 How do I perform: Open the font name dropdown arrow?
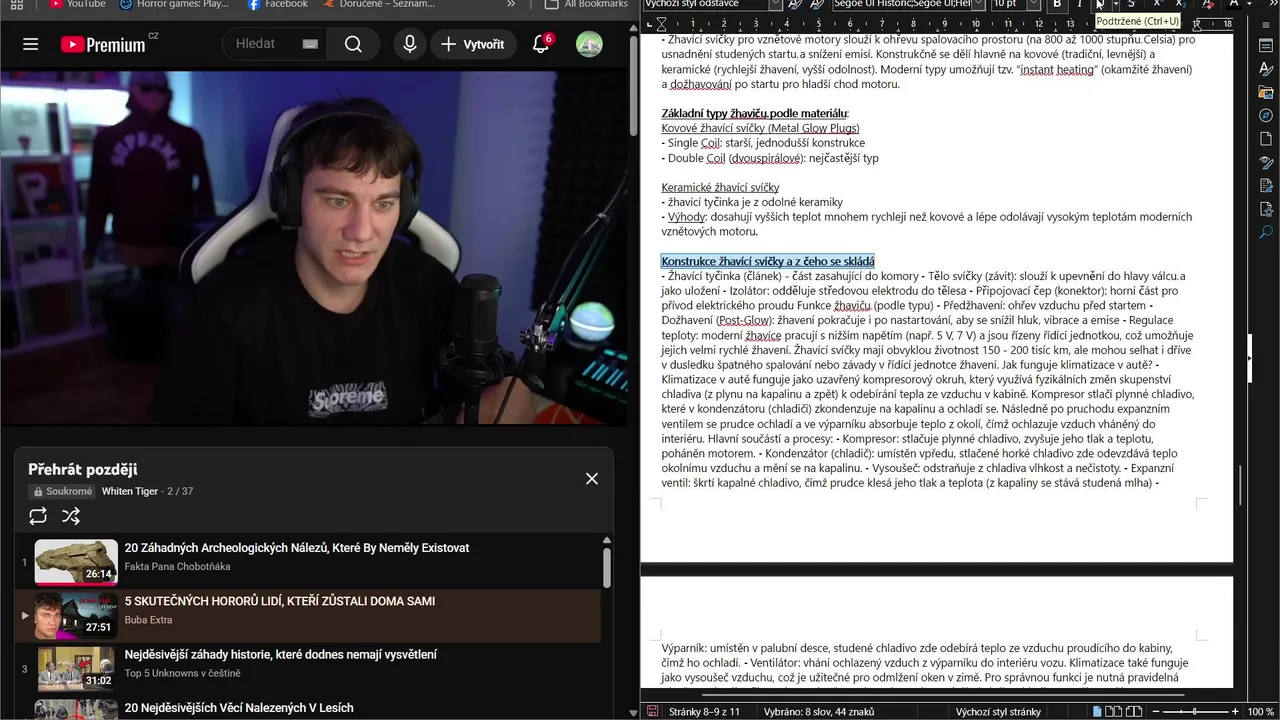[977, 4]
